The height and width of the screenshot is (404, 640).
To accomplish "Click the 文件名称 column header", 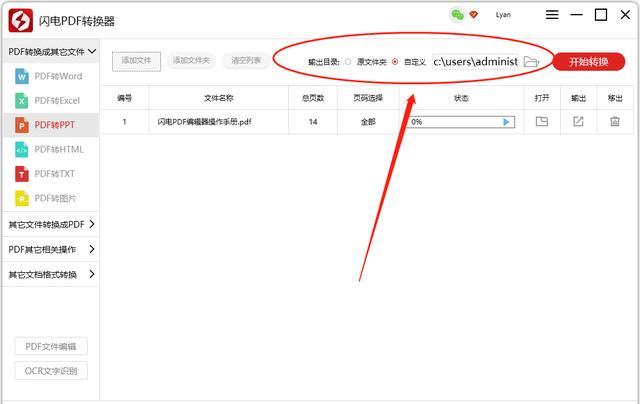I will coord(219,98).
